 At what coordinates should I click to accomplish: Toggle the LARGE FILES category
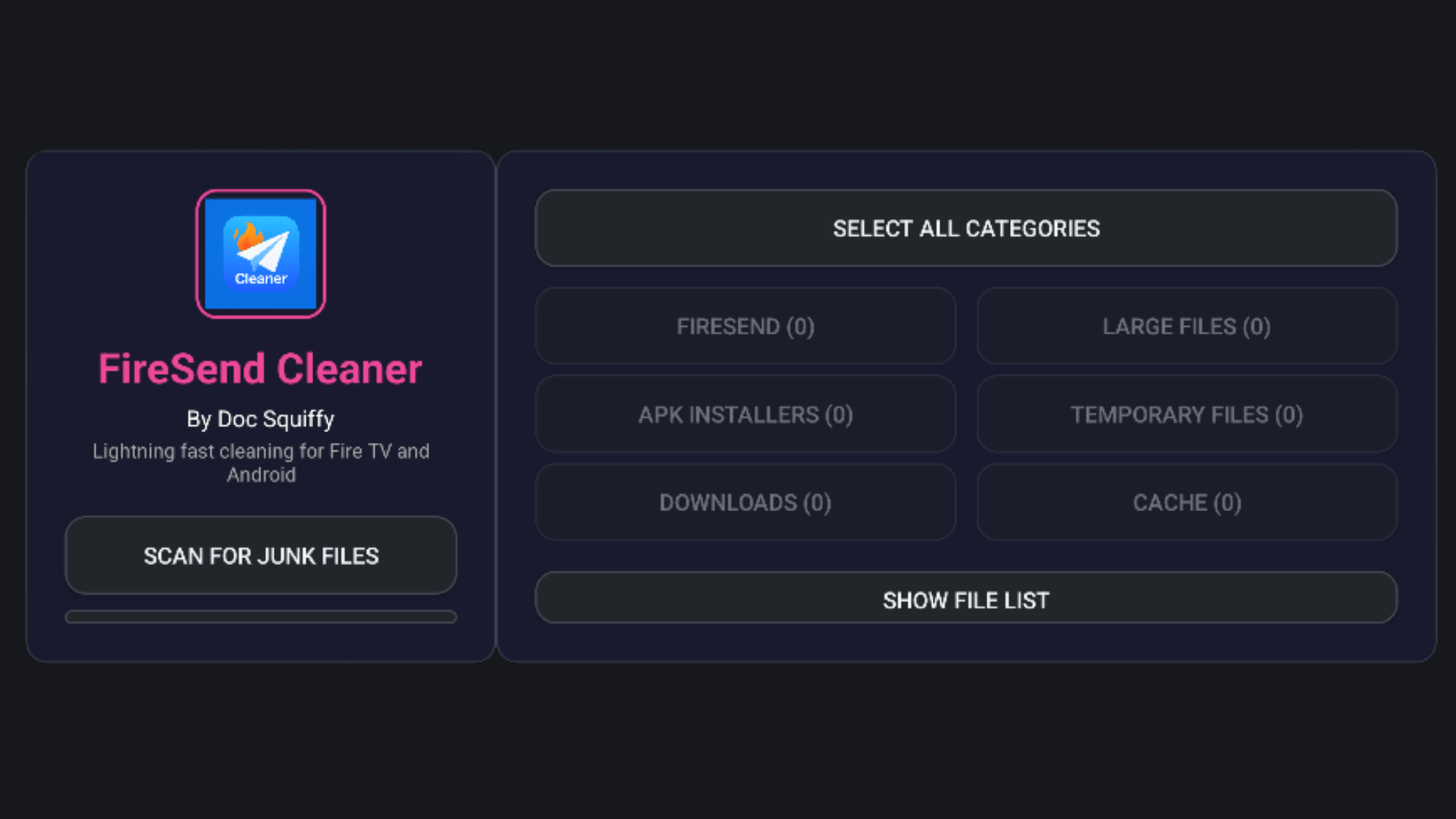coord(1187,326)
